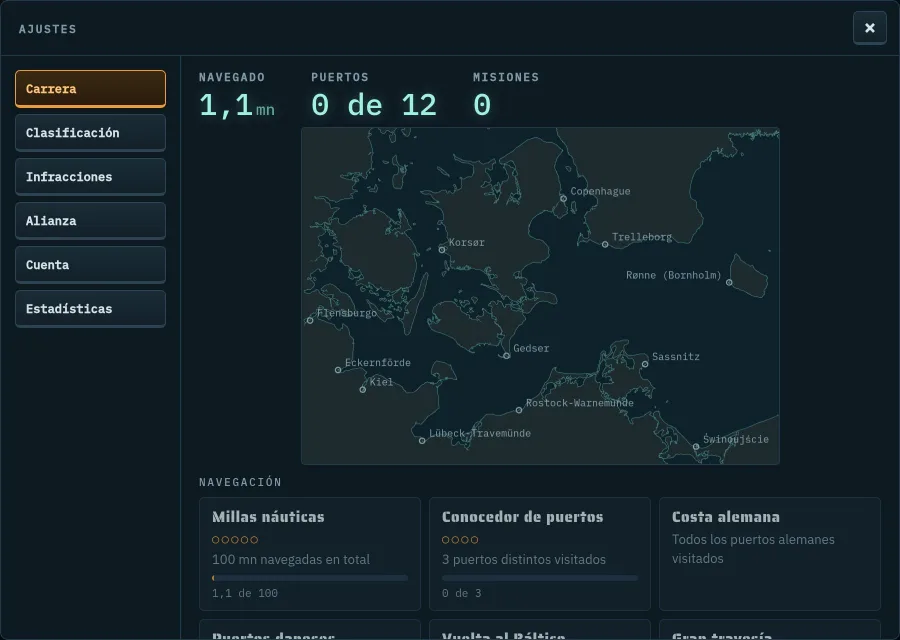Open the Clasificación tab

pos(90,133)
